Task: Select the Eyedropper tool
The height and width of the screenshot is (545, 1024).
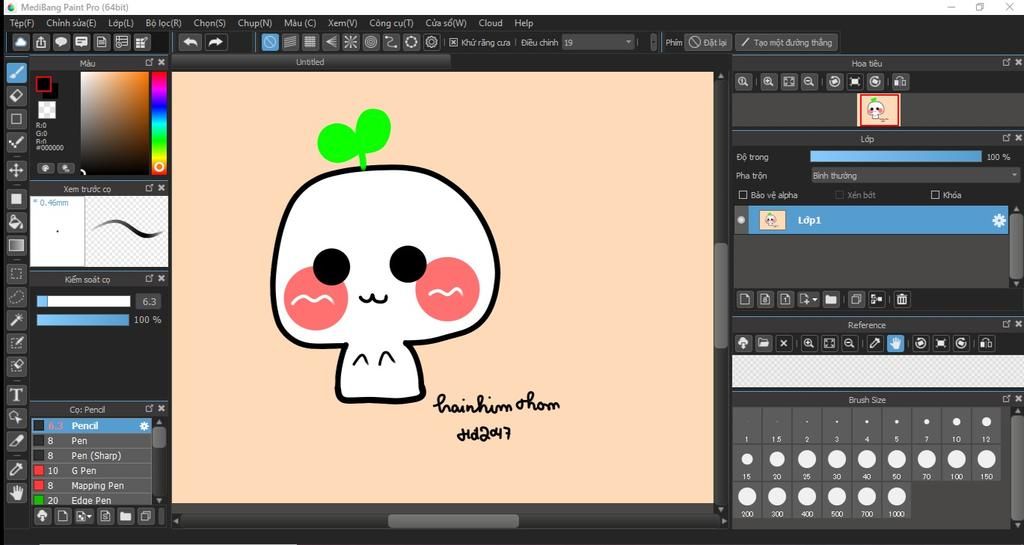Action: pos(16,469)
